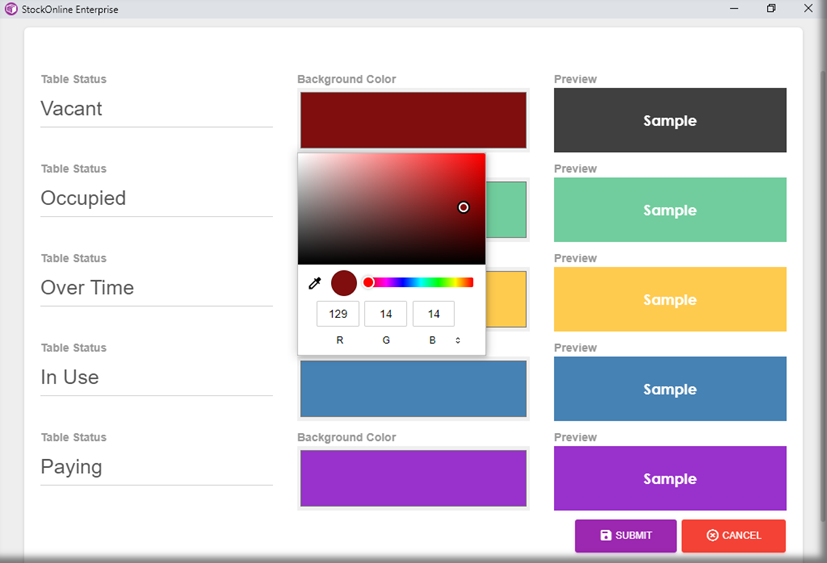
Task: Toggle the RGB color format switcher arrows
Action: click(x=458, y=341)
